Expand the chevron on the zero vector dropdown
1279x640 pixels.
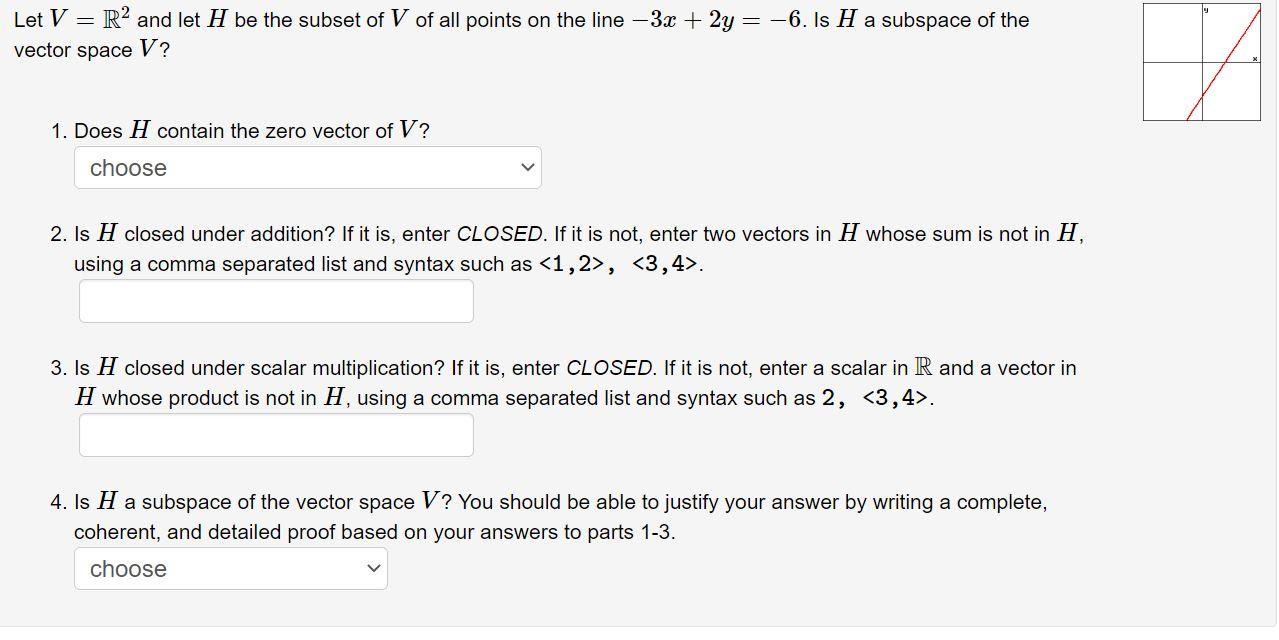point(527,167)
